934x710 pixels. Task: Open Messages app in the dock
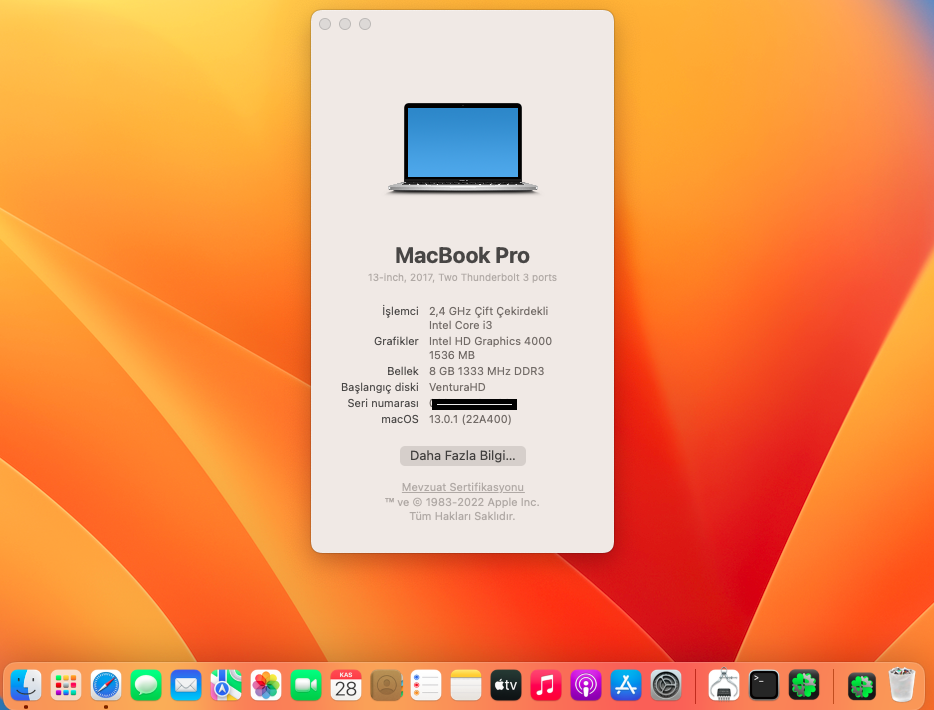click(x=146, y=685)
